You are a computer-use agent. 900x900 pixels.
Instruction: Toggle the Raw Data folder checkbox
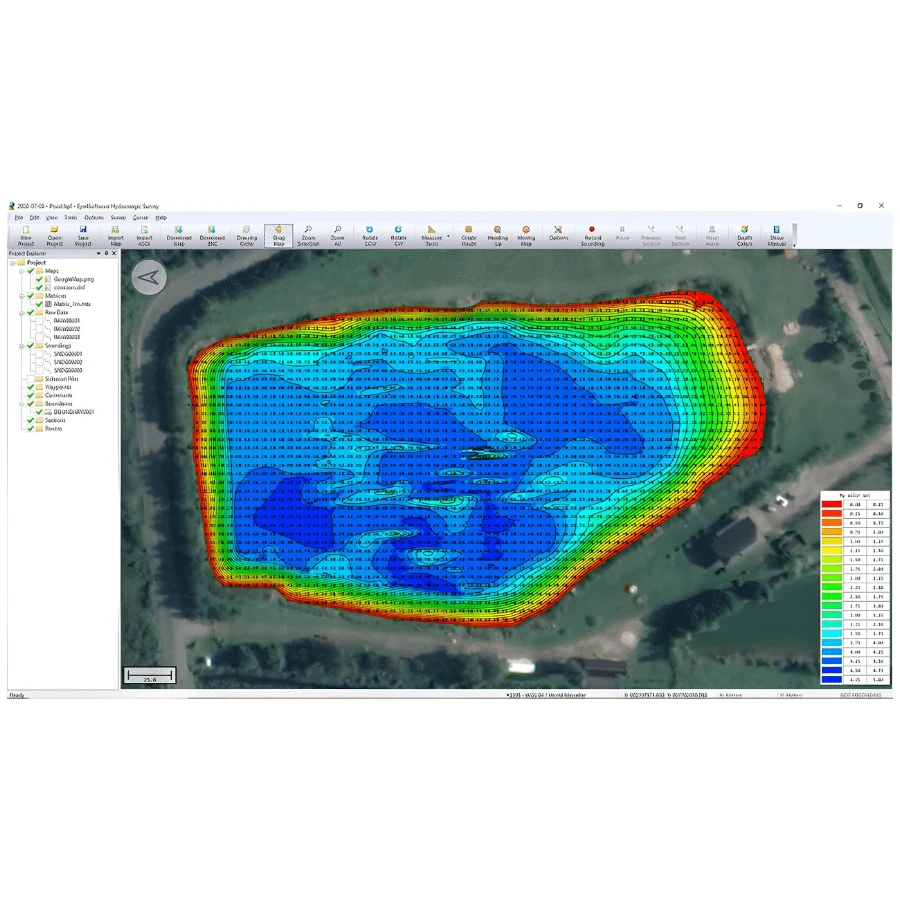(31, 313)
